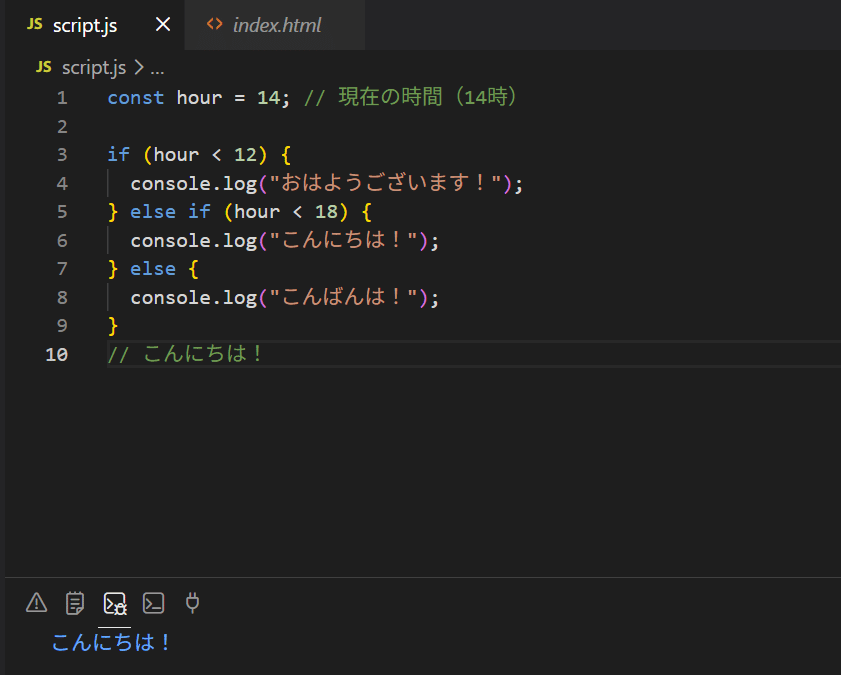This screenshot has width=841, height=675.
Task: Click line number 10 in the gutter
Action: coord(57,354)
